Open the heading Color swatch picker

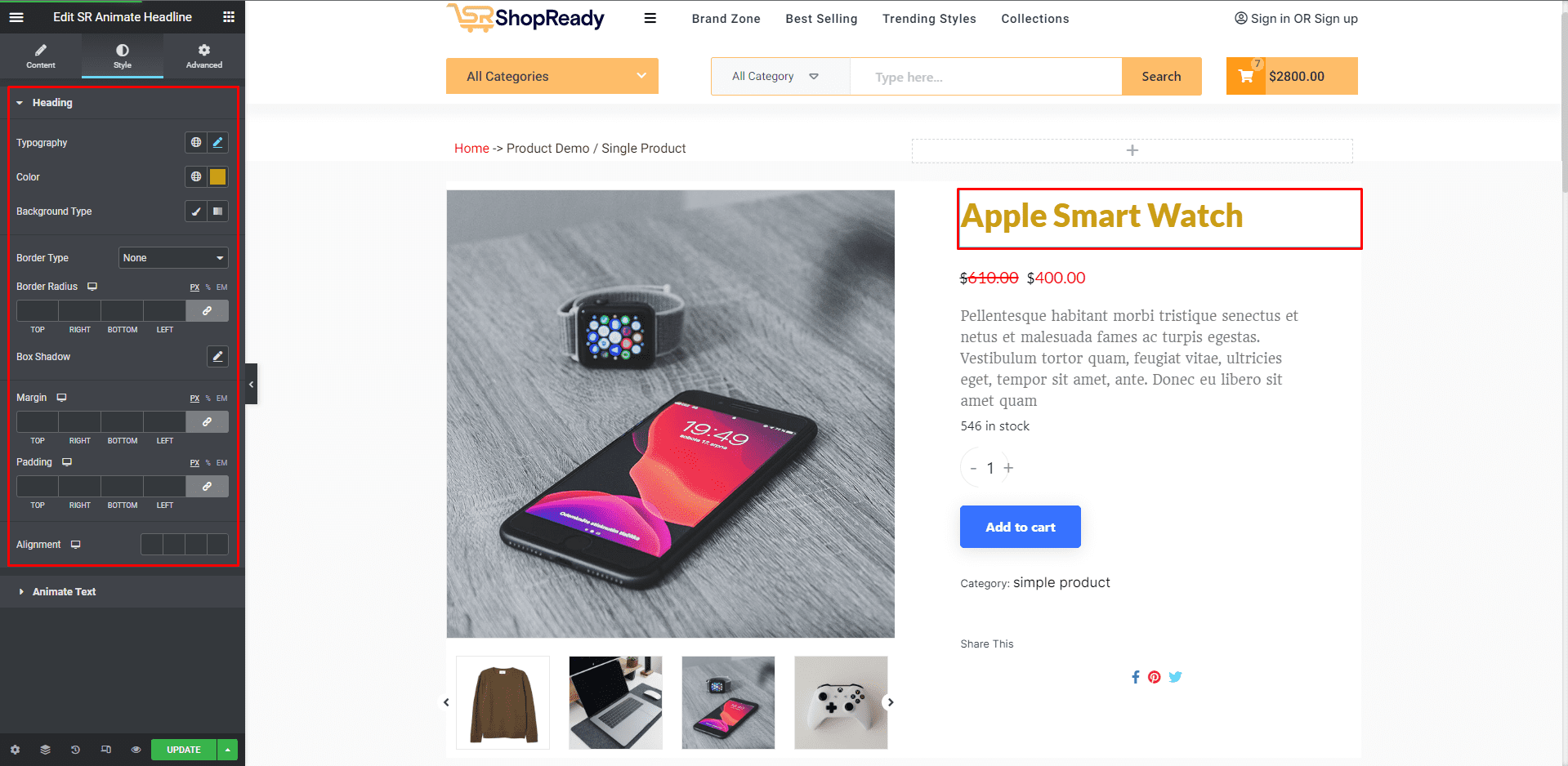click(218, 176)
